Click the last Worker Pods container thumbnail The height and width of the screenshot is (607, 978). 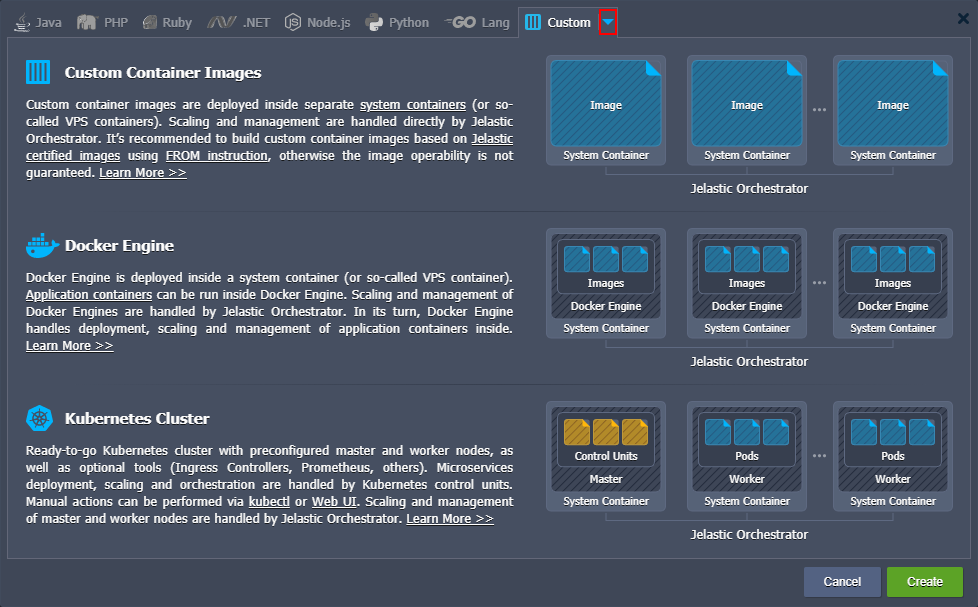coord(893,456)
